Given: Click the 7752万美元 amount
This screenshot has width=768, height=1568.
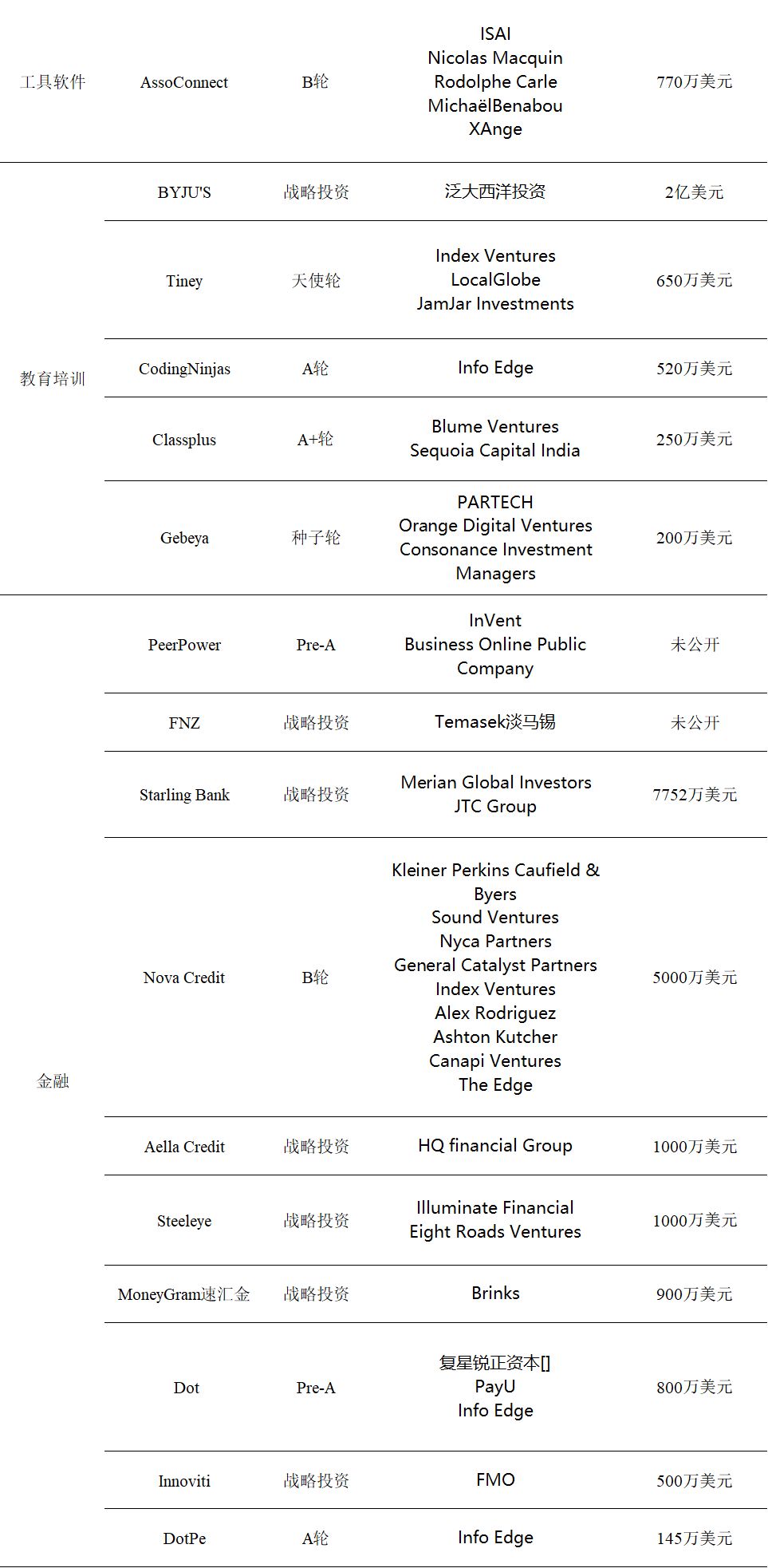Looking at the screenshot, I should [x=695, y=795].
